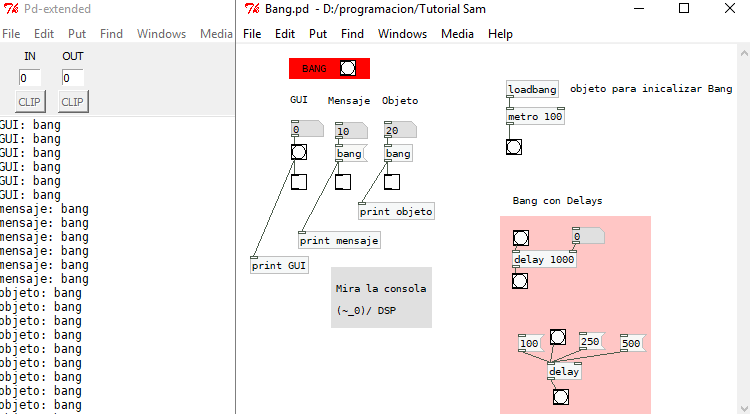Click the first 'mensaje: bang' console line
750x414 pixels.
coord(44,209)
